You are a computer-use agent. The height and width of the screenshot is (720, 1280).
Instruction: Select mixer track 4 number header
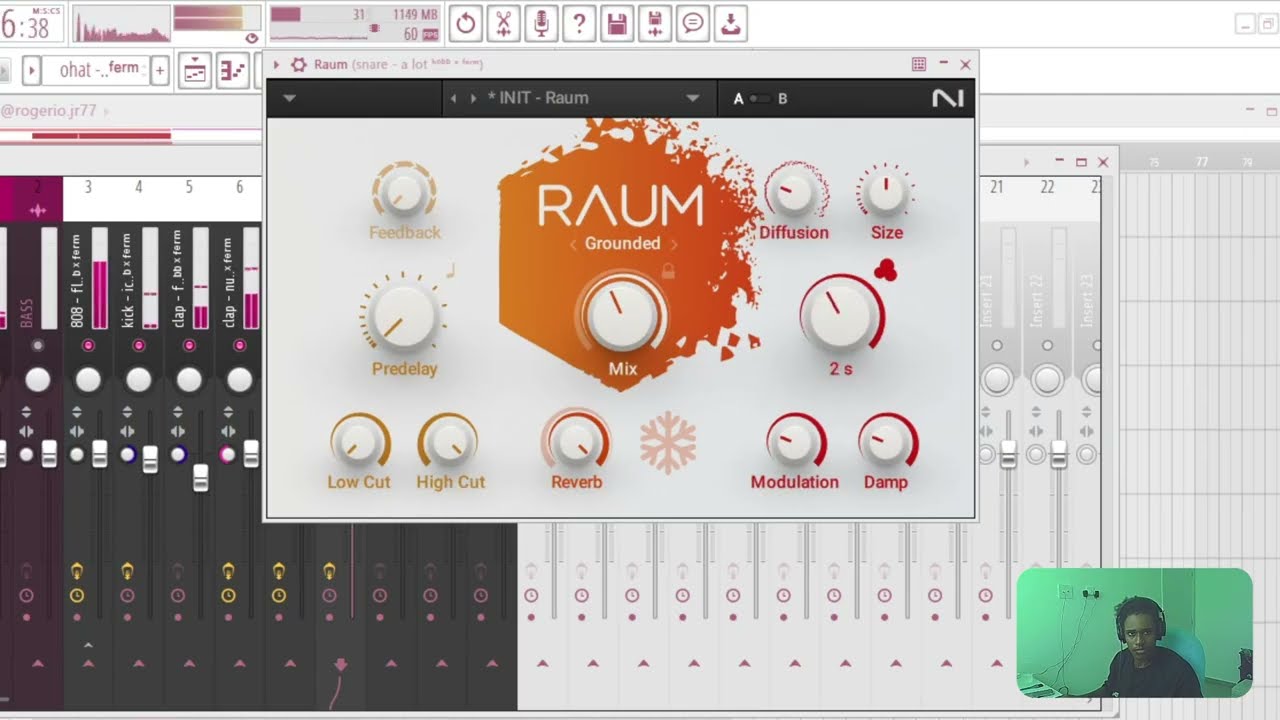(139, 187)
